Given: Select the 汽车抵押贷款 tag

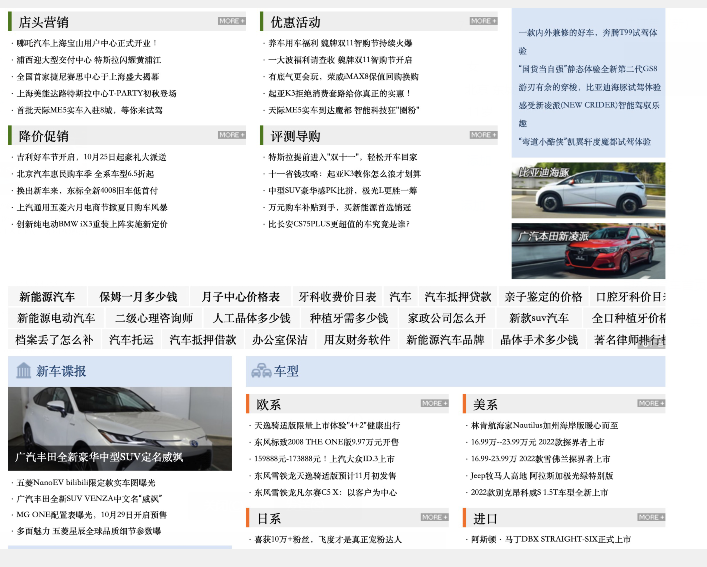Looking at the screenshot, I should 458,297.
